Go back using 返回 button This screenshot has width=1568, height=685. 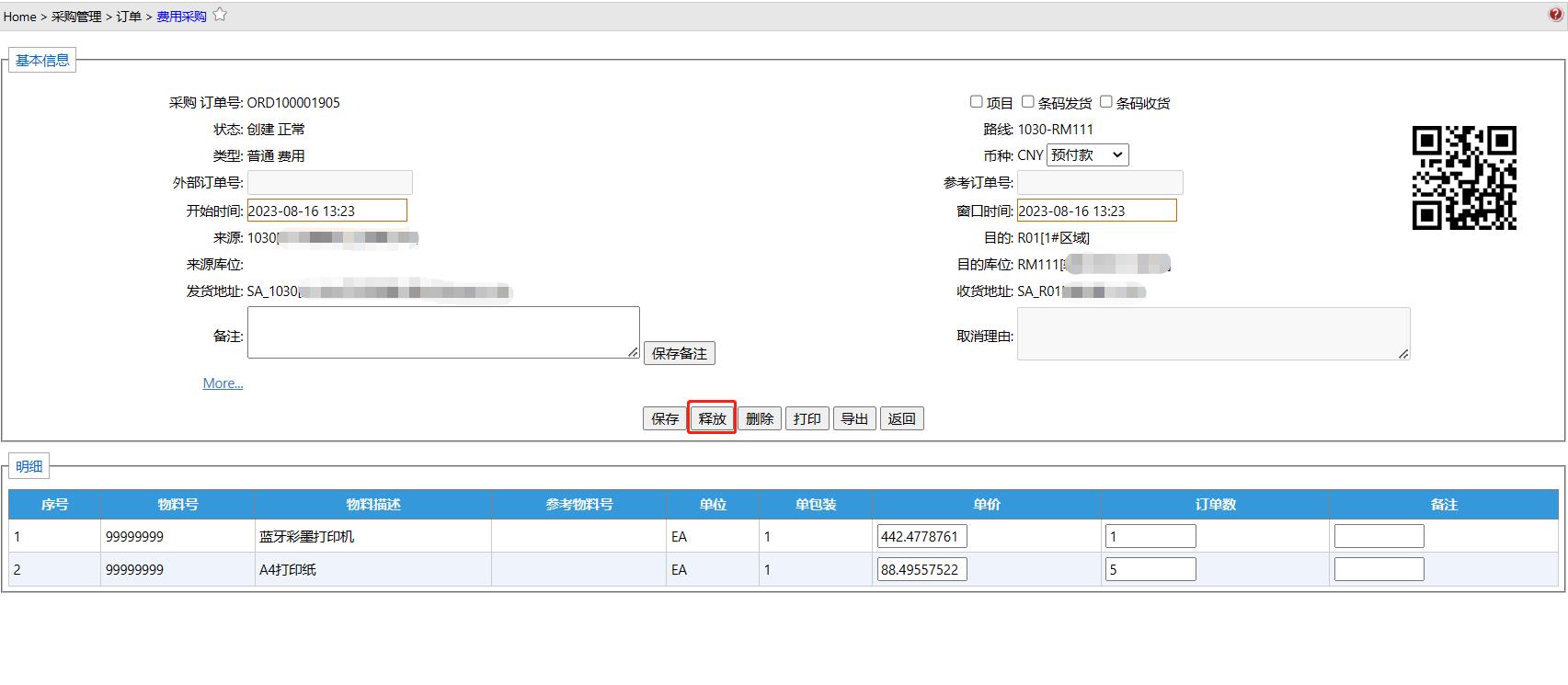902,418
